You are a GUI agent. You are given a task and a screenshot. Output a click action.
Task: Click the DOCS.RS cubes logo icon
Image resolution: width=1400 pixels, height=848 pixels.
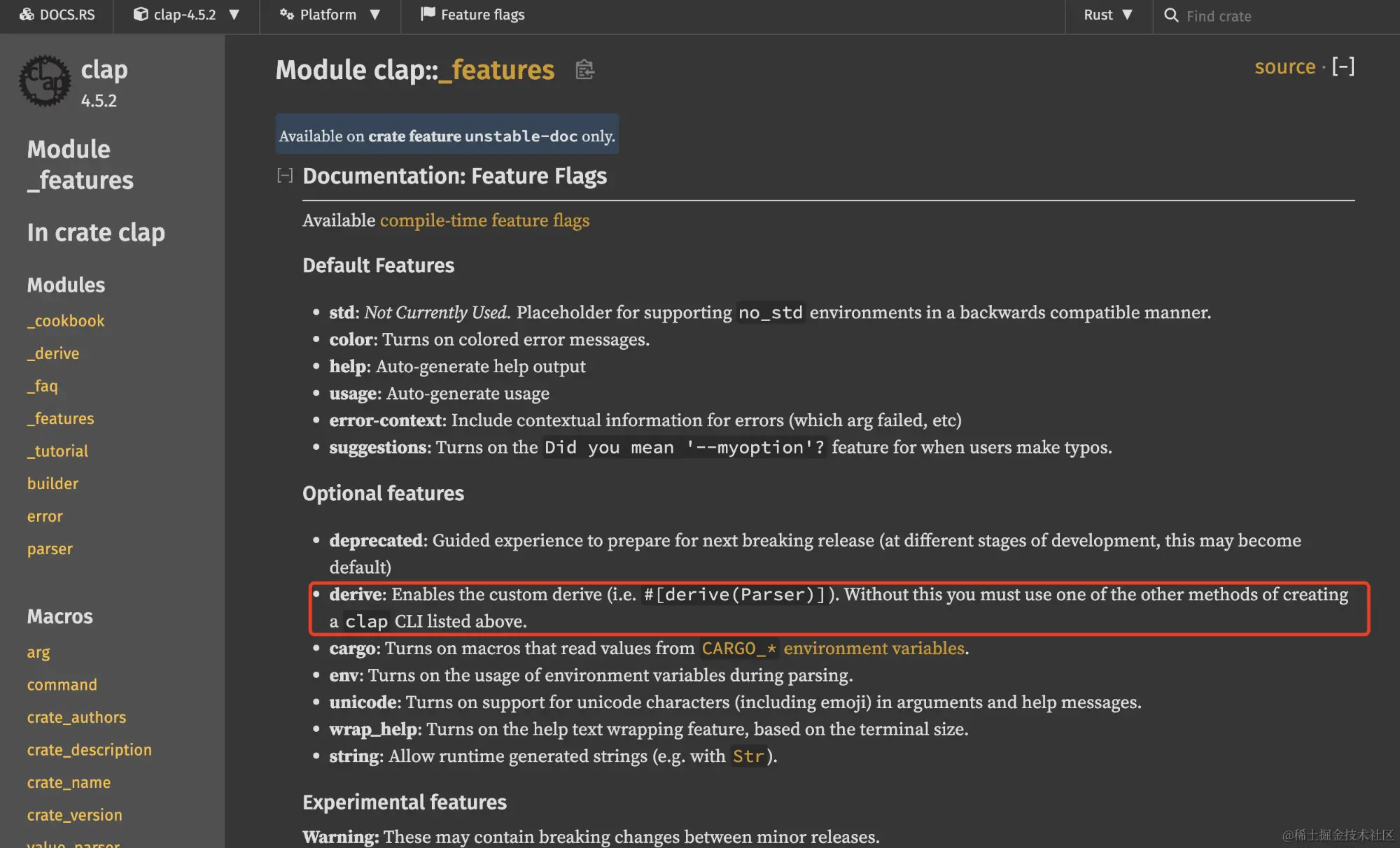coord(27,15)
